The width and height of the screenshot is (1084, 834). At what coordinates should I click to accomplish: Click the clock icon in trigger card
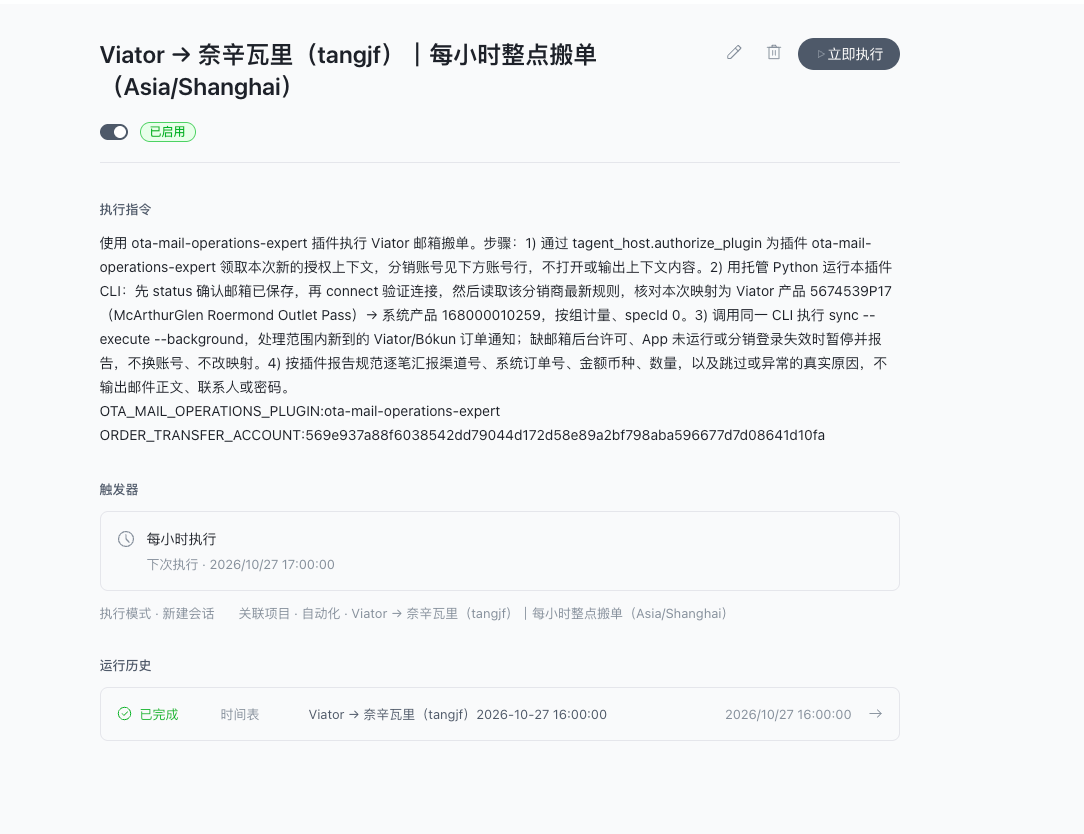(x=126, y=539)
